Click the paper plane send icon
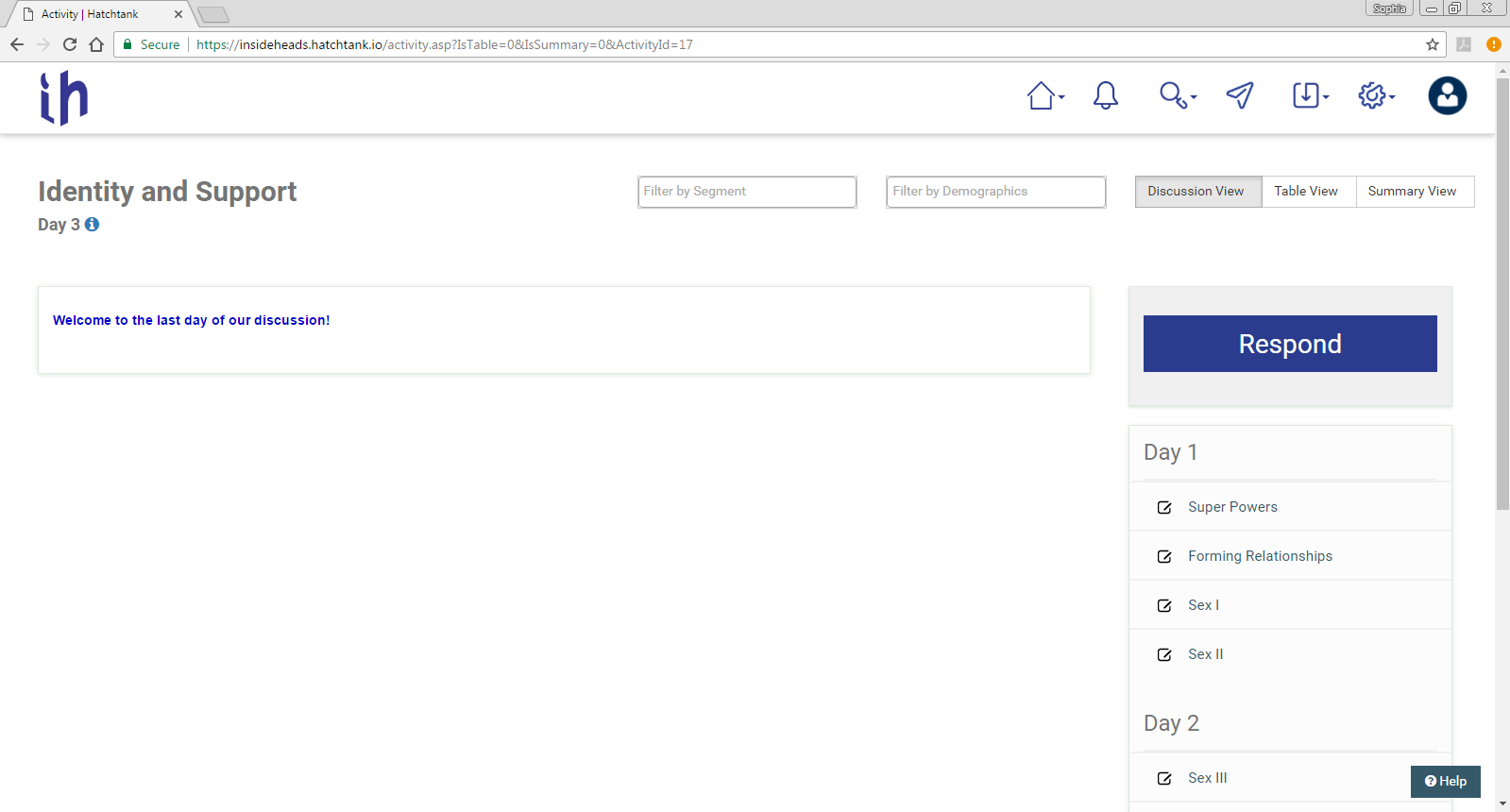The image size is (1510, 812). [1240, 95]
